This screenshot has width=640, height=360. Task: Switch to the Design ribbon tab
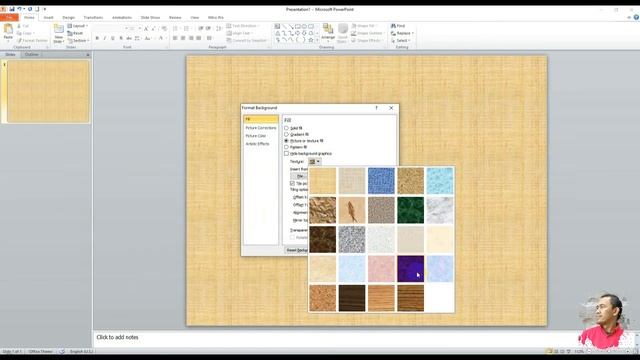(x=69, y=18)
